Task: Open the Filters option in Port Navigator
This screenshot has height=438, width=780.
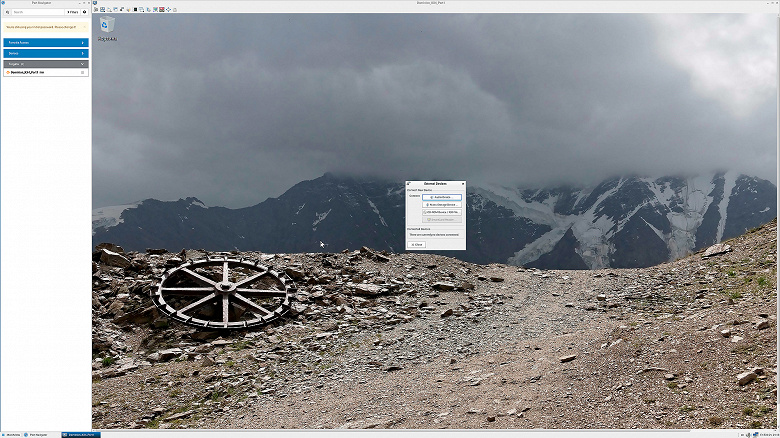Action: tap(73, 12)
